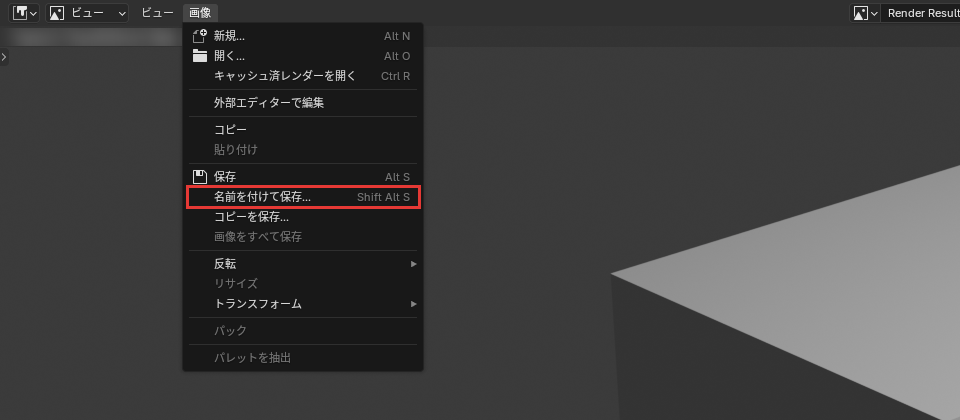Expand the 反転 submenu
Image resolution: width=960 pixels, height=420 pixels.
click(x=302, y=264)
